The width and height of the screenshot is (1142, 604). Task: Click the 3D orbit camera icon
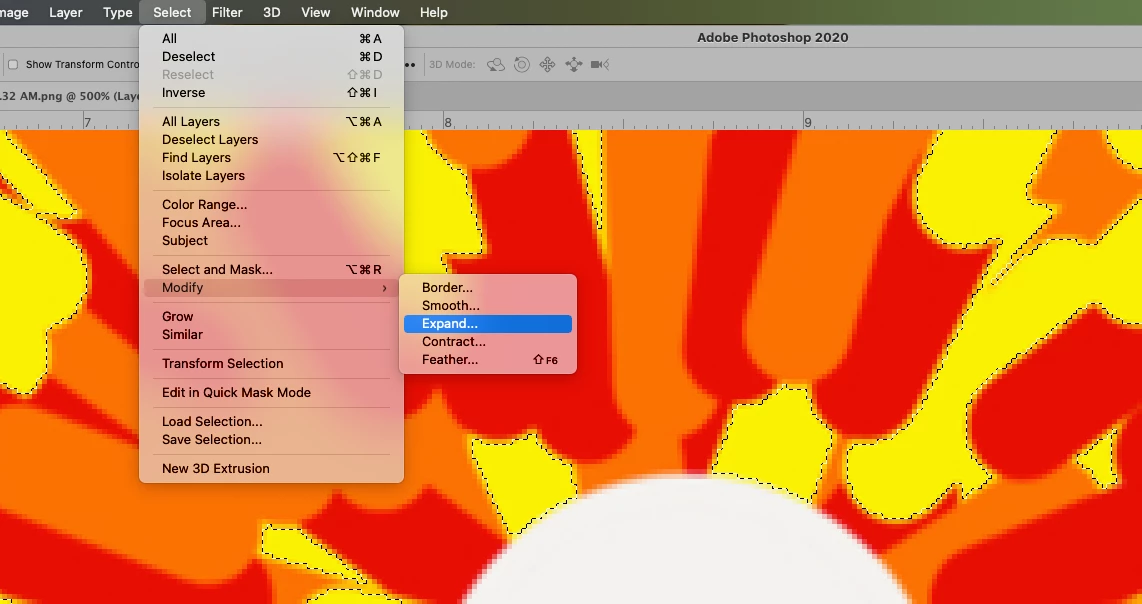click(496, 65)
